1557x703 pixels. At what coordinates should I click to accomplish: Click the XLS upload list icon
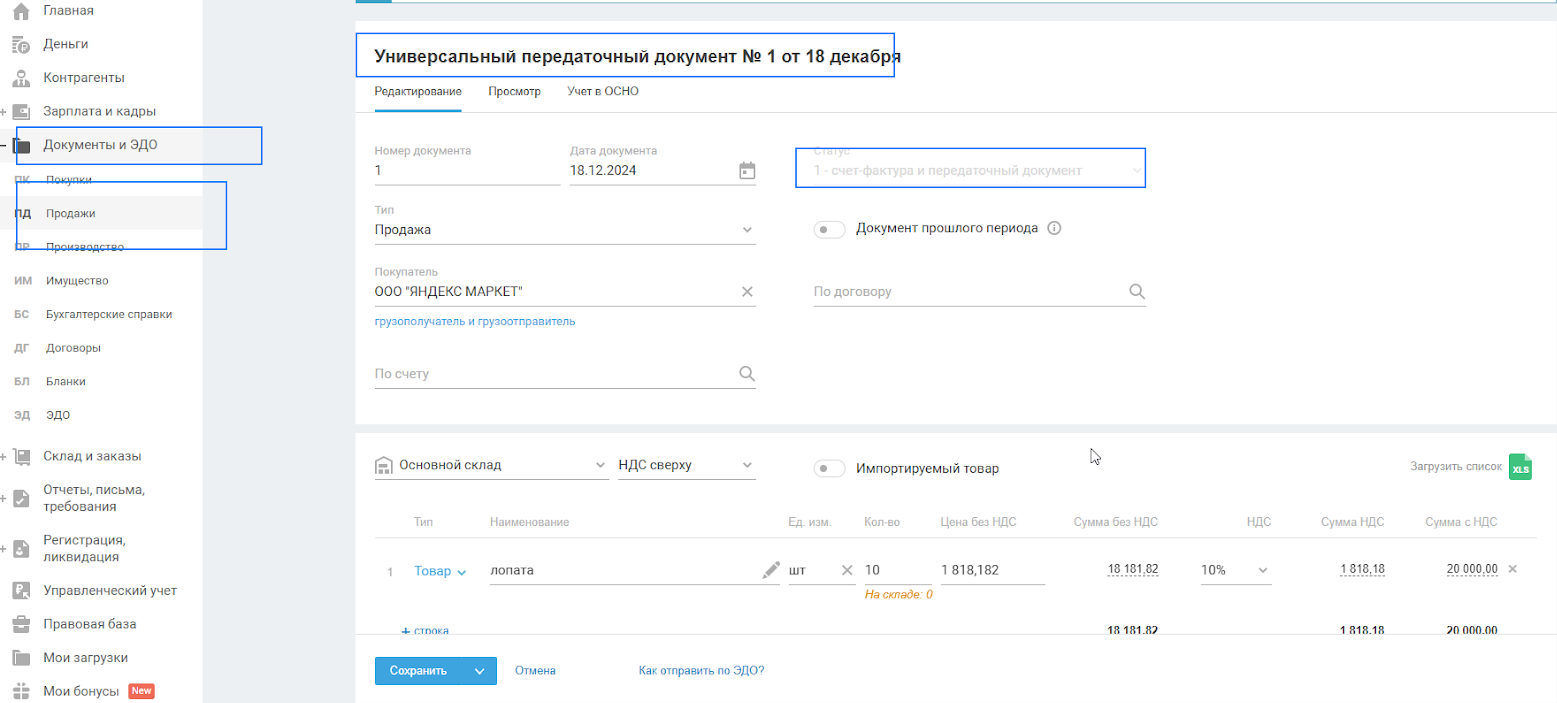point(1520,467)
